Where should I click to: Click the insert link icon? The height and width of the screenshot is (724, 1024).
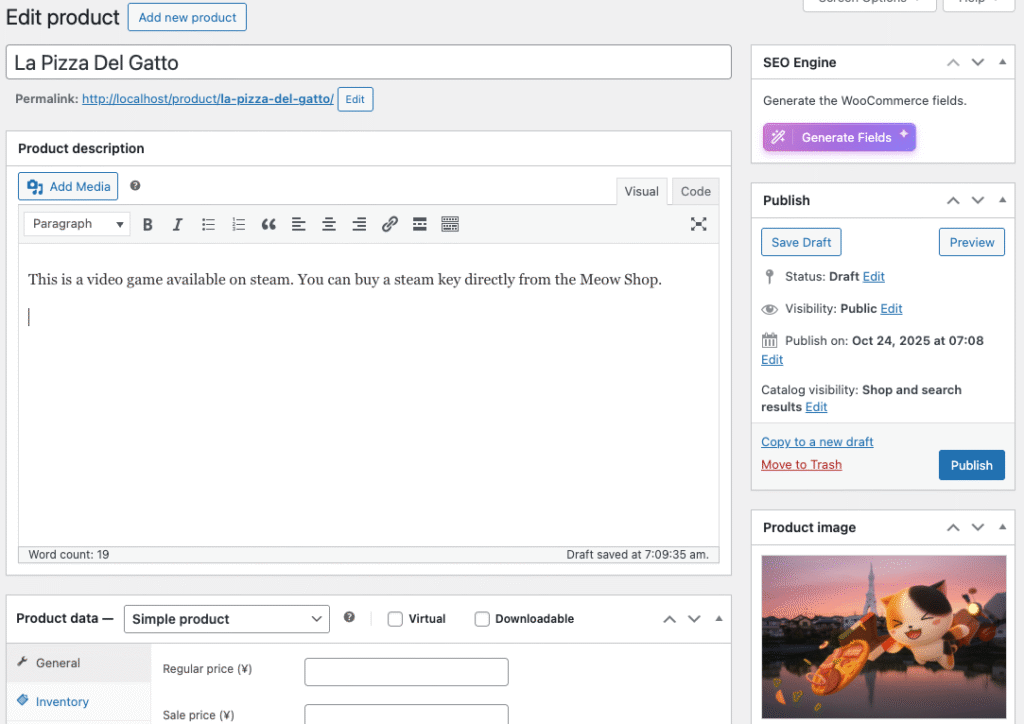390,224
